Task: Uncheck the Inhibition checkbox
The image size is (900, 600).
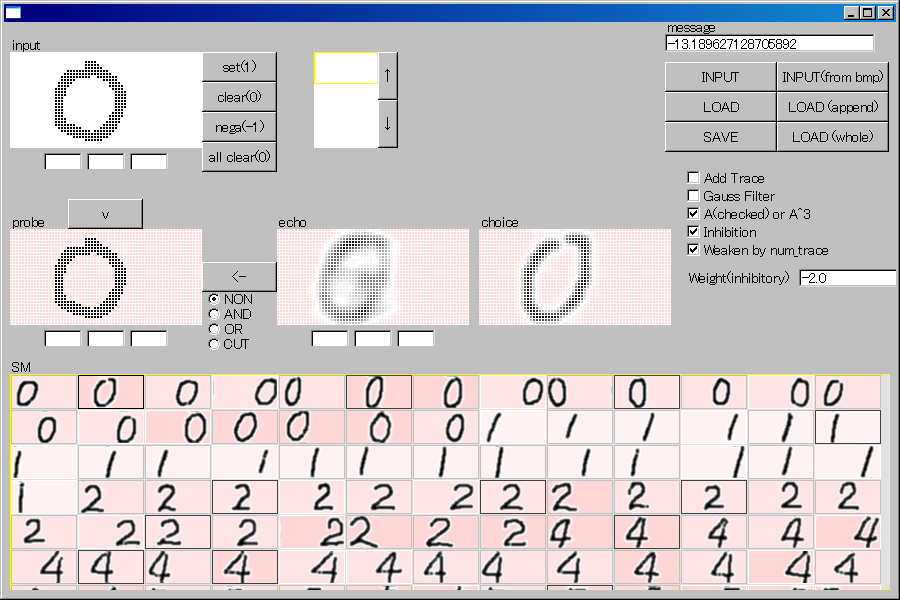Action: click(x=694, y=232)
